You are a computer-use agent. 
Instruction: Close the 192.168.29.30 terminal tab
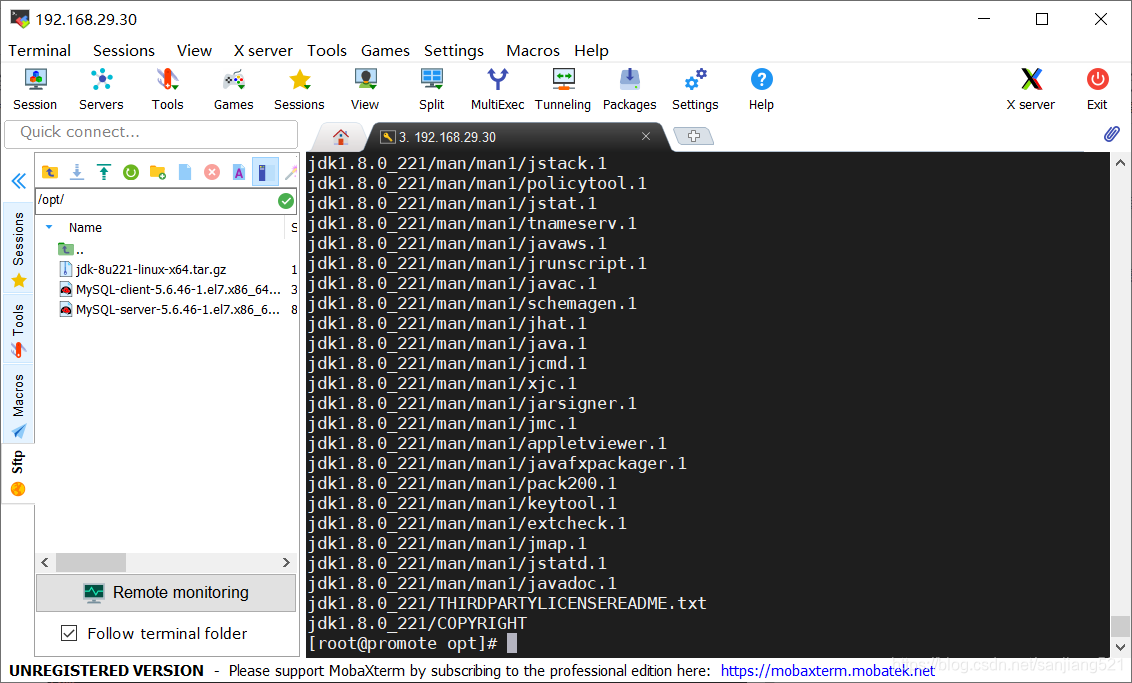tap(645, 136)
